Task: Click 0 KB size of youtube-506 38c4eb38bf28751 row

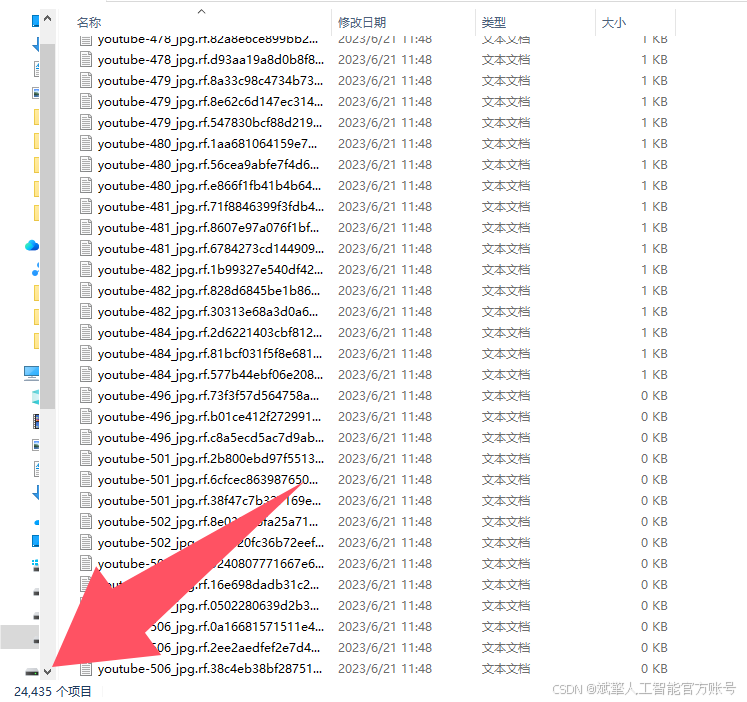Action: pyautogui.click(x=654, y=669)
